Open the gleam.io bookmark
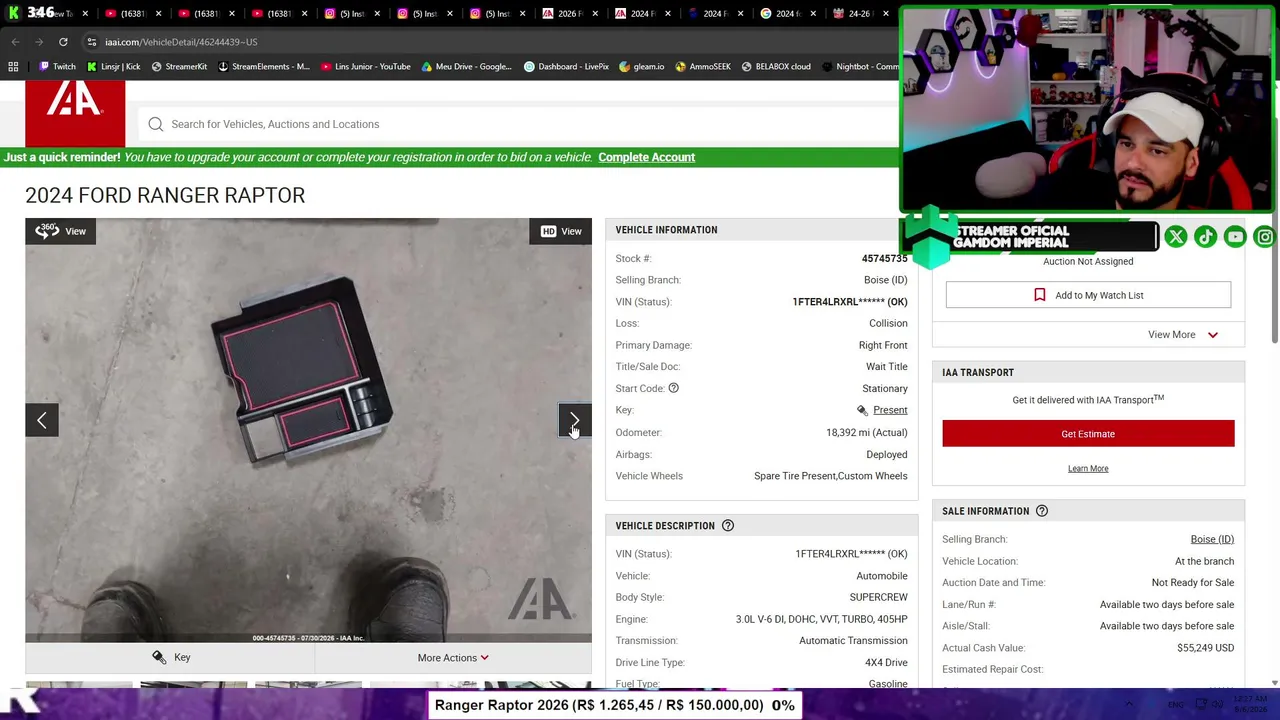 [x=641, y=67]
